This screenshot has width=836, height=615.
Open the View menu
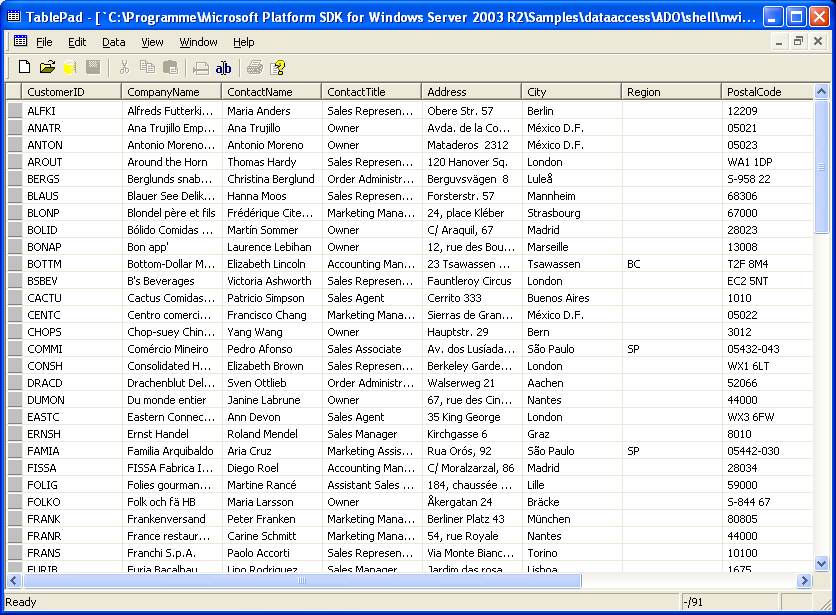click(x=152, y=42)
